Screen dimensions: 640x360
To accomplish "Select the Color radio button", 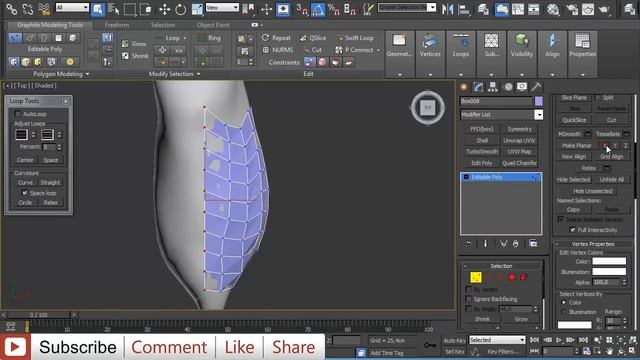I will (x=564, y=302).
